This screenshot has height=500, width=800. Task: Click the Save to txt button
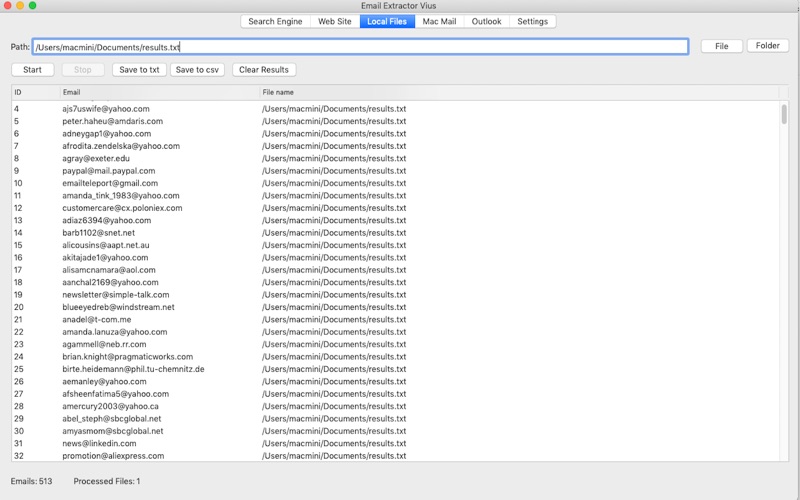(x=139, y=70)
